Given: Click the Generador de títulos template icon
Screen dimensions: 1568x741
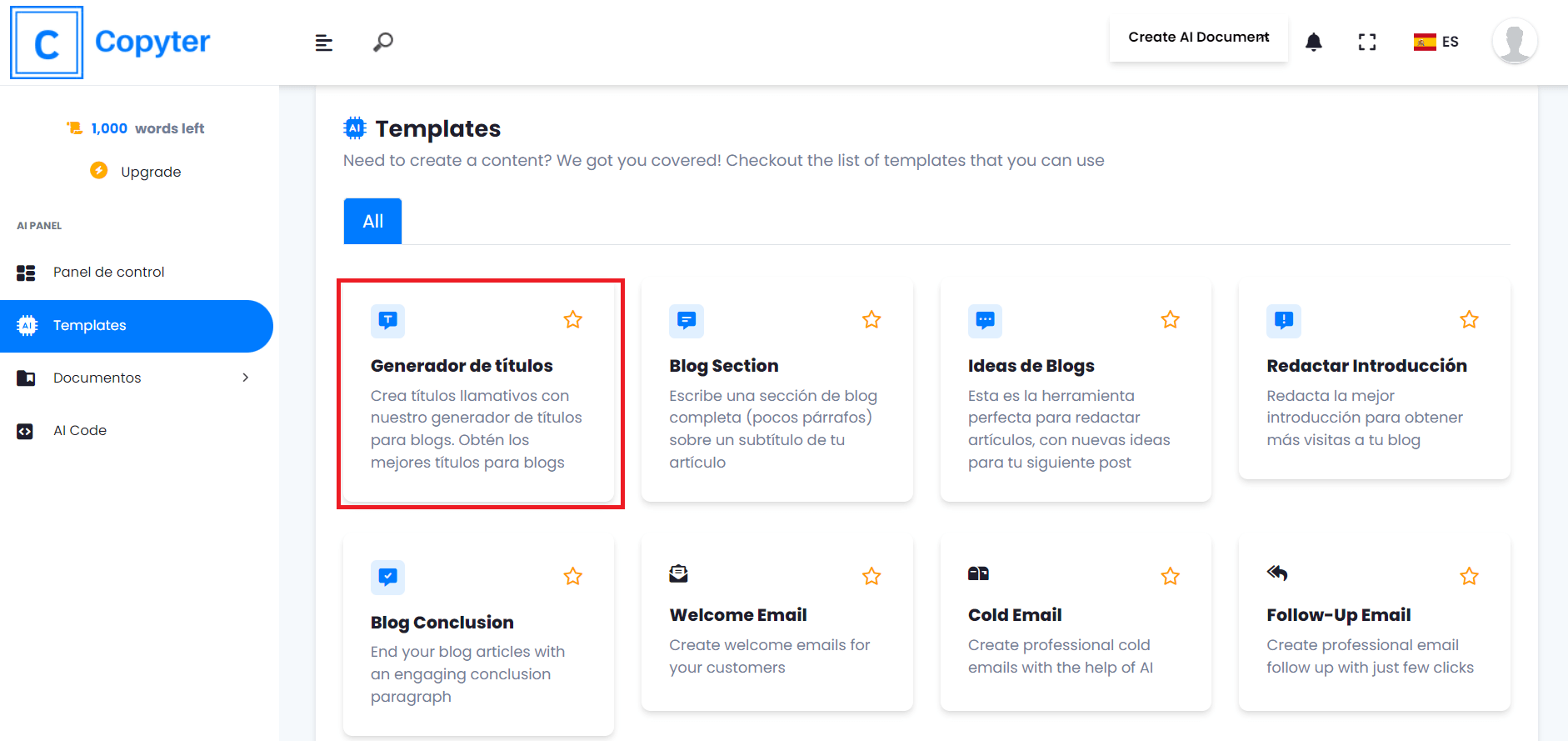Looking at the screenshot, I should point(387,320).
